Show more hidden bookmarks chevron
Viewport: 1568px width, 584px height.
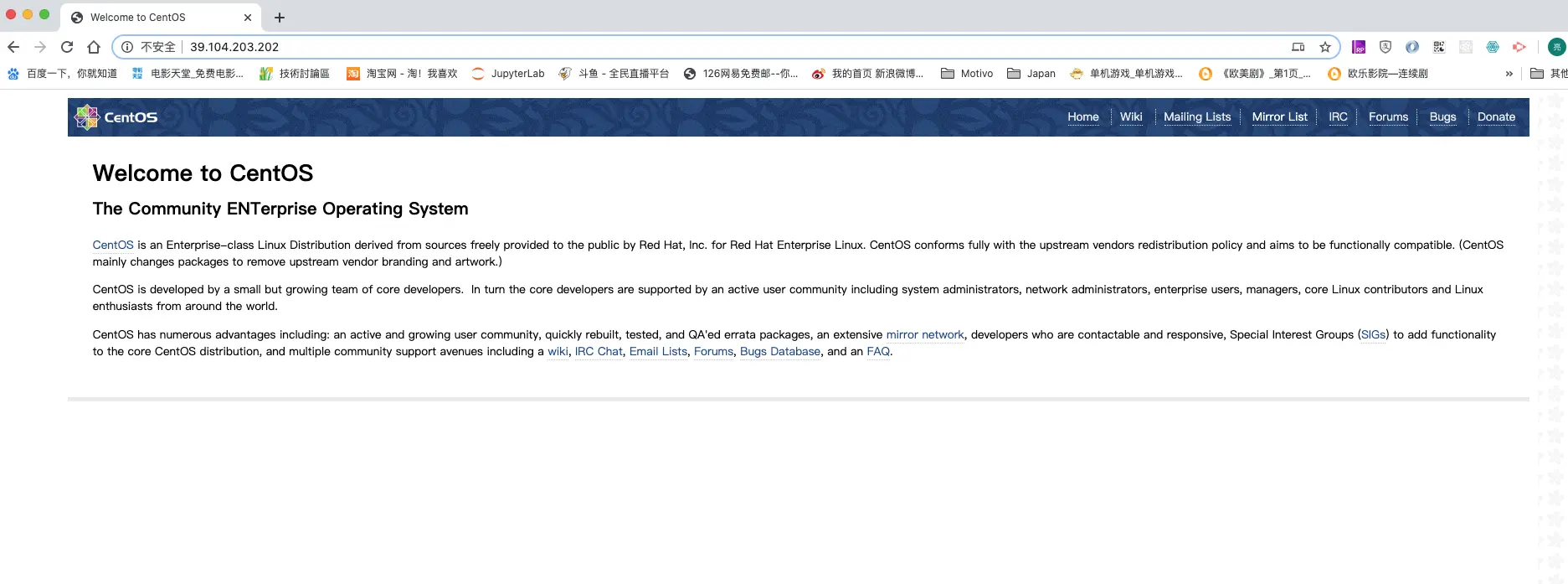click(1509, 74)
